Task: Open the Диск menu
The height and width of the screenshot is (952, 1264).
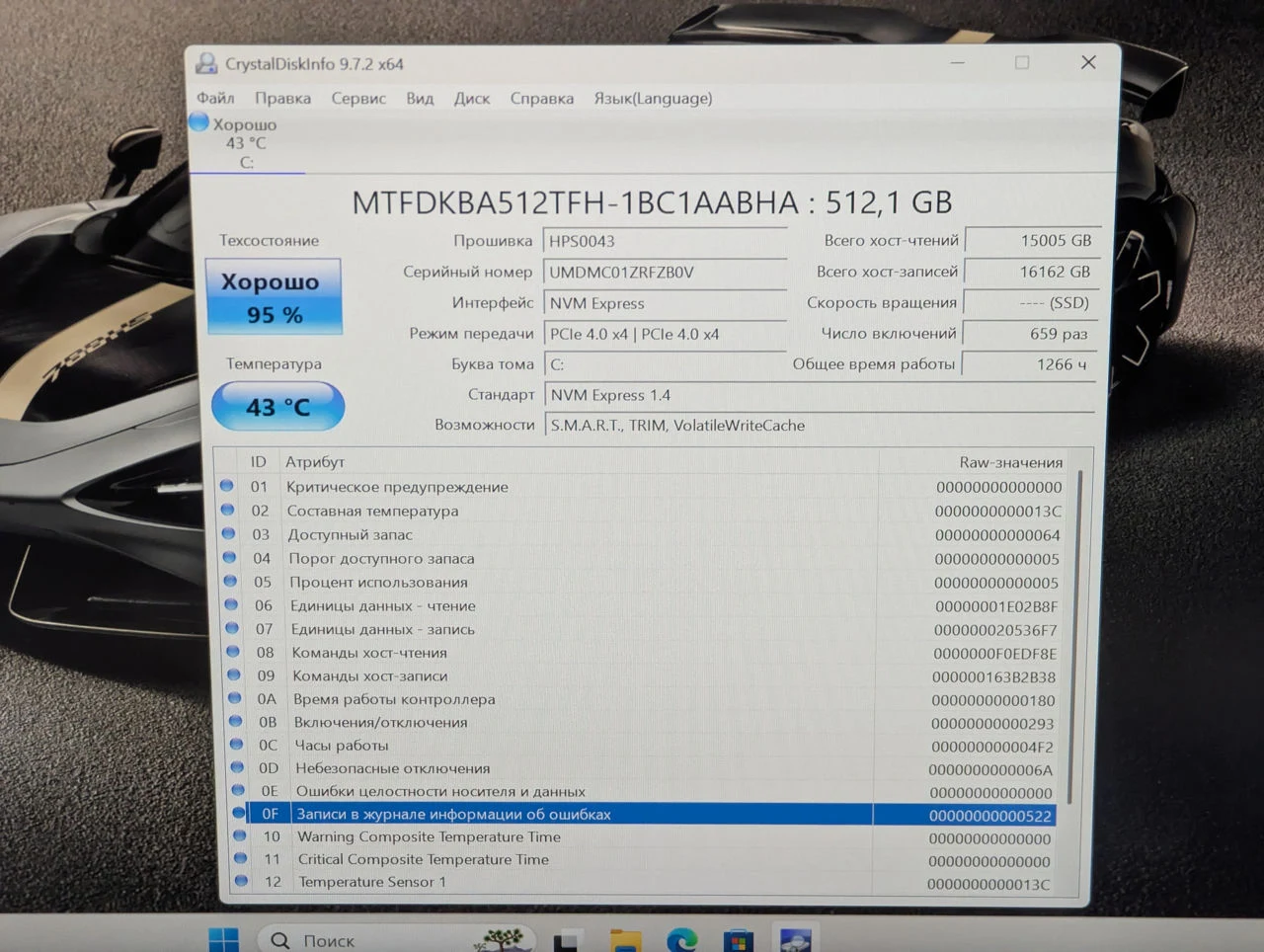Action: tap(472, 98)
